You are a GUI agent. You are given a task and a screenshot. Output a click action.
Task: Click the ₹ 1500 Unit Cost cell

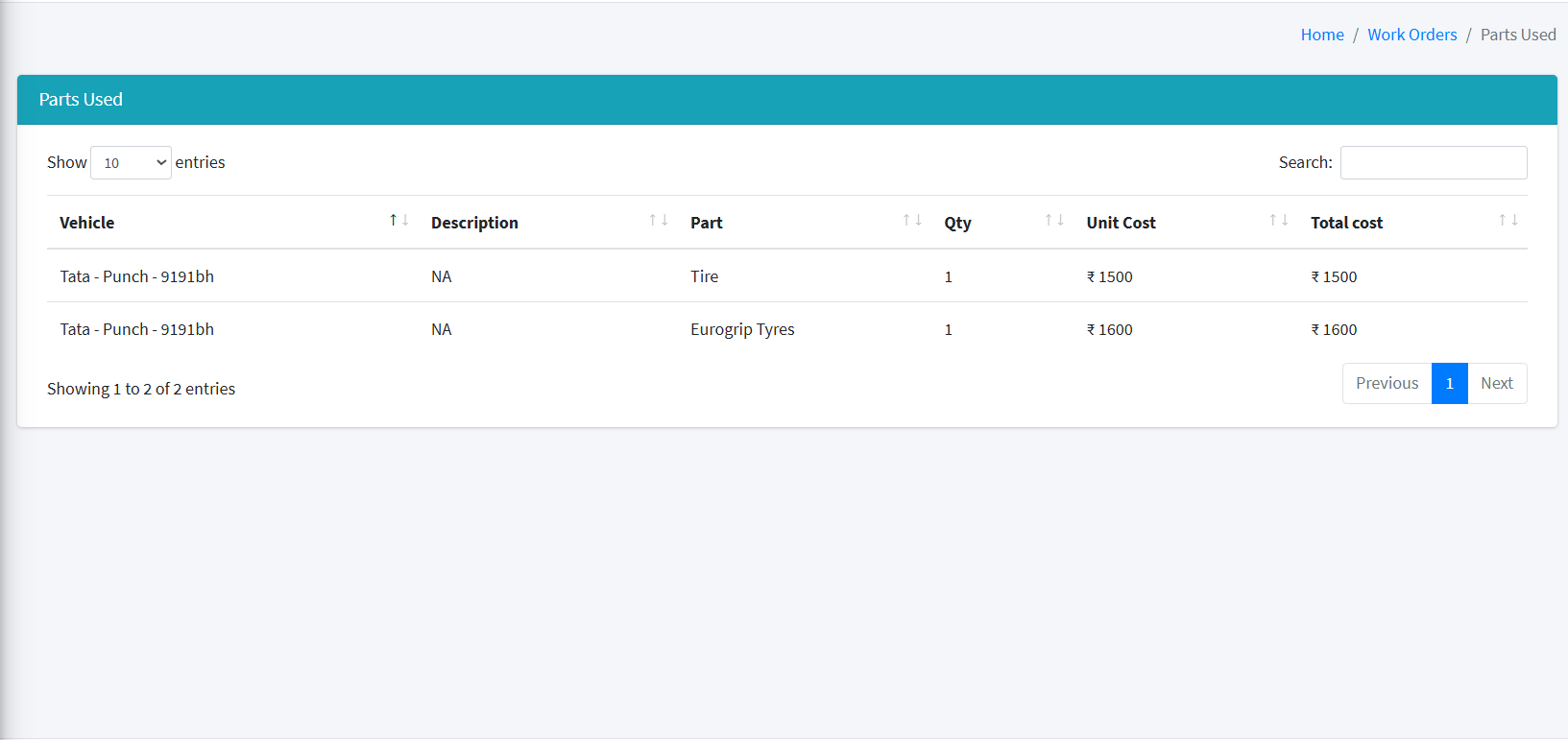click(x=1109, y=276)
